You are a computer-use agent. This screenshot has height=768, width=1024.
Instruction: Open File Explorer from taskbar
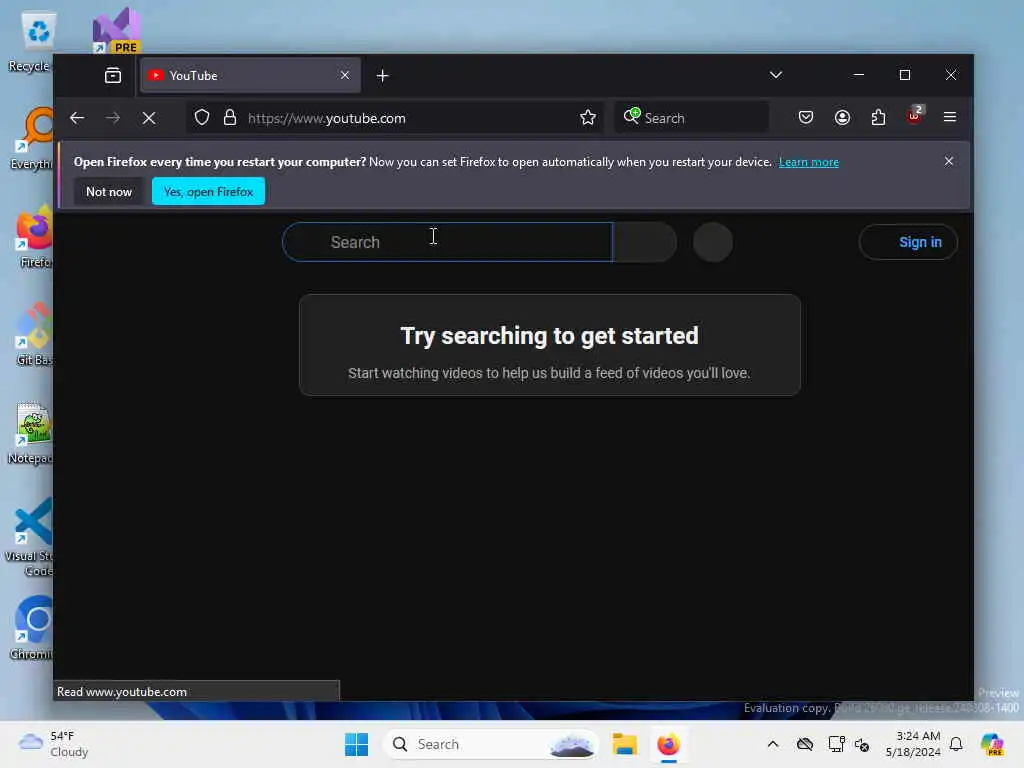(624, 744)
